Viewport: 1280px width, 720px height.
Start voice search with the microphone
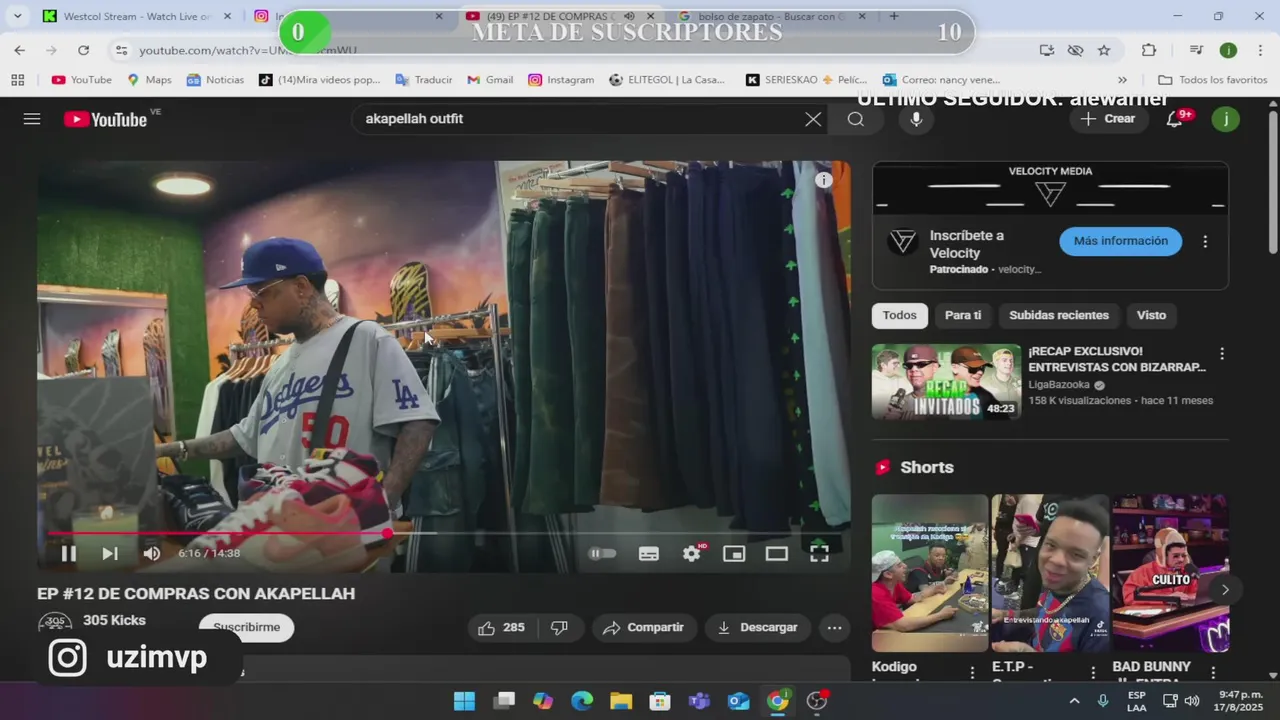click(x=916, y=119)
